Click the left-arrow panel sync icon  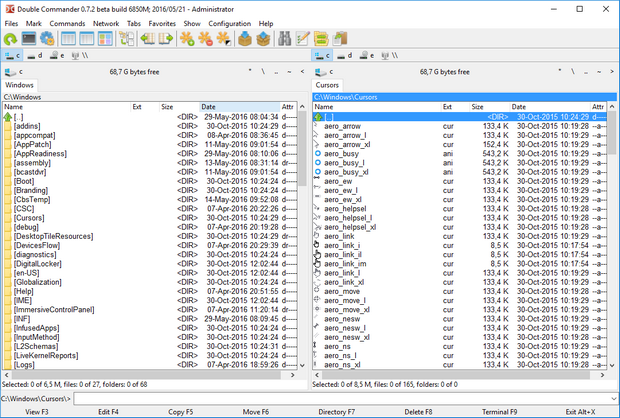[x=148, y=39]
